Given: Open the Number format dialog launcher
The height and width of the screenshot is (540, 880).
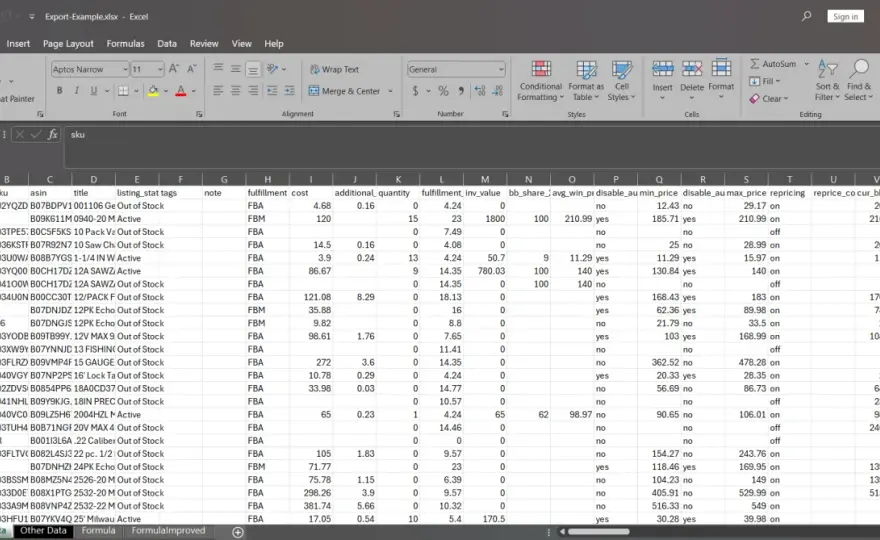Looking at the screenshot, I should click(505, 114).
